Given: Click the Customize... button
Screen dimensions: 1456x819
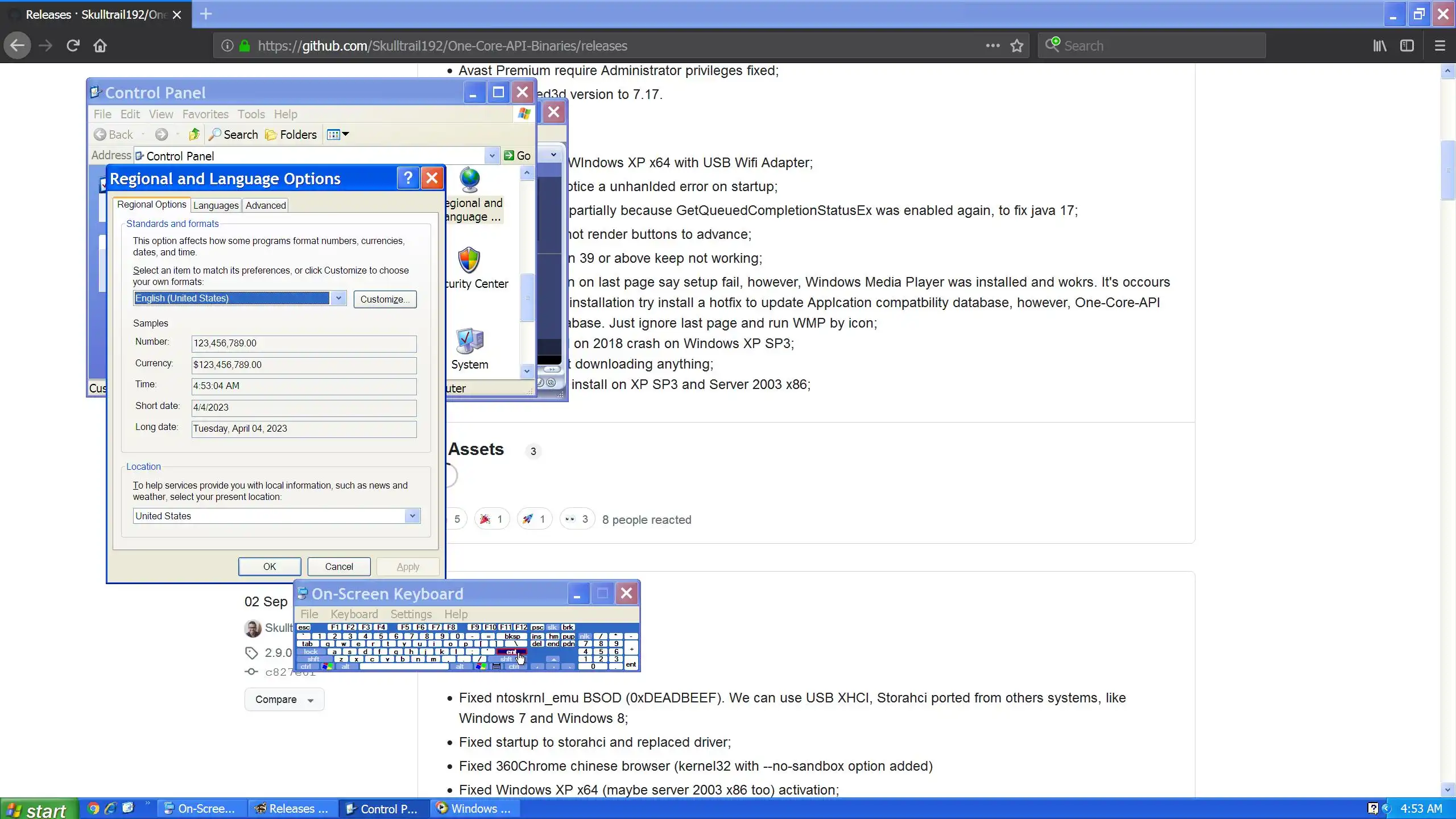Looking at the screenshot, I should pos(384,299).
